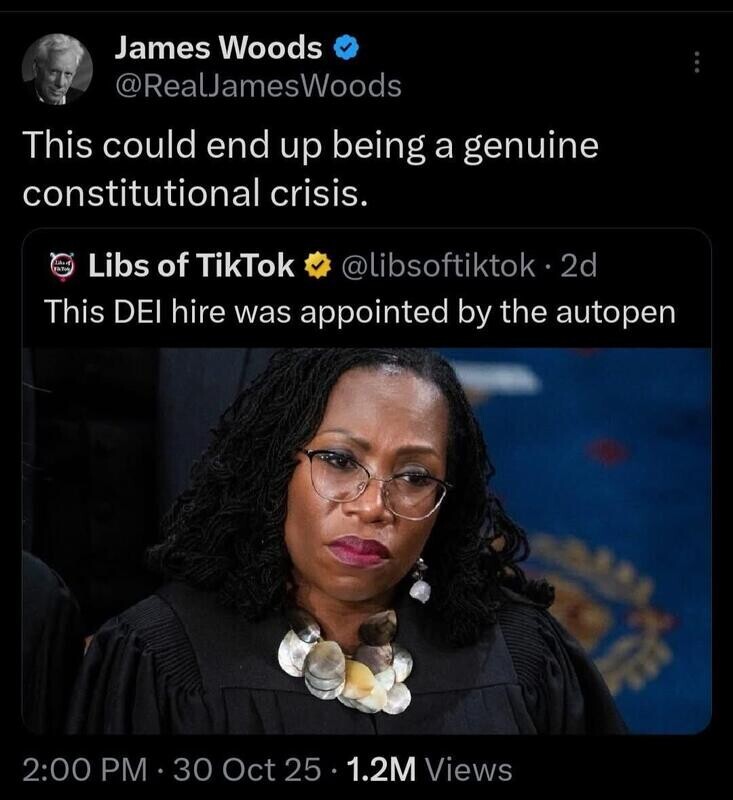The width and height of the screenshot is (733, 800).
Task: Open the Libs of TikTok display name
Action: coord(191,265)
